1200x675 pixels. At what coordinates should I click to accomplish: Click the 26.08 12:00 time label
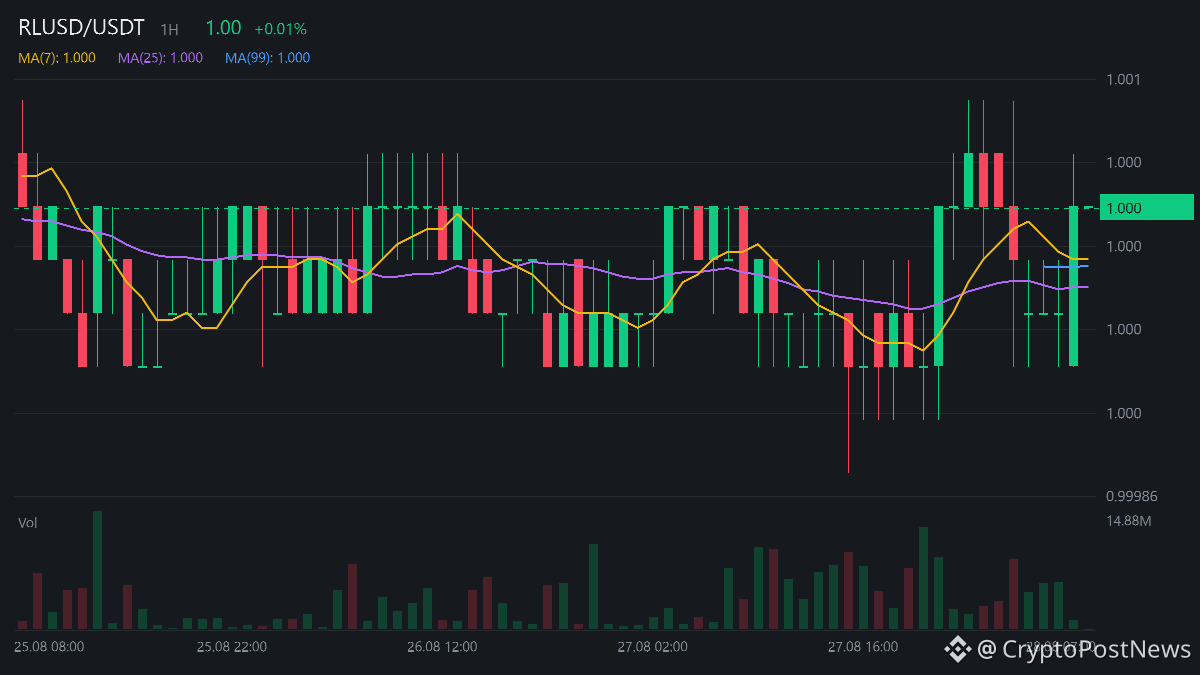[442, 647]
